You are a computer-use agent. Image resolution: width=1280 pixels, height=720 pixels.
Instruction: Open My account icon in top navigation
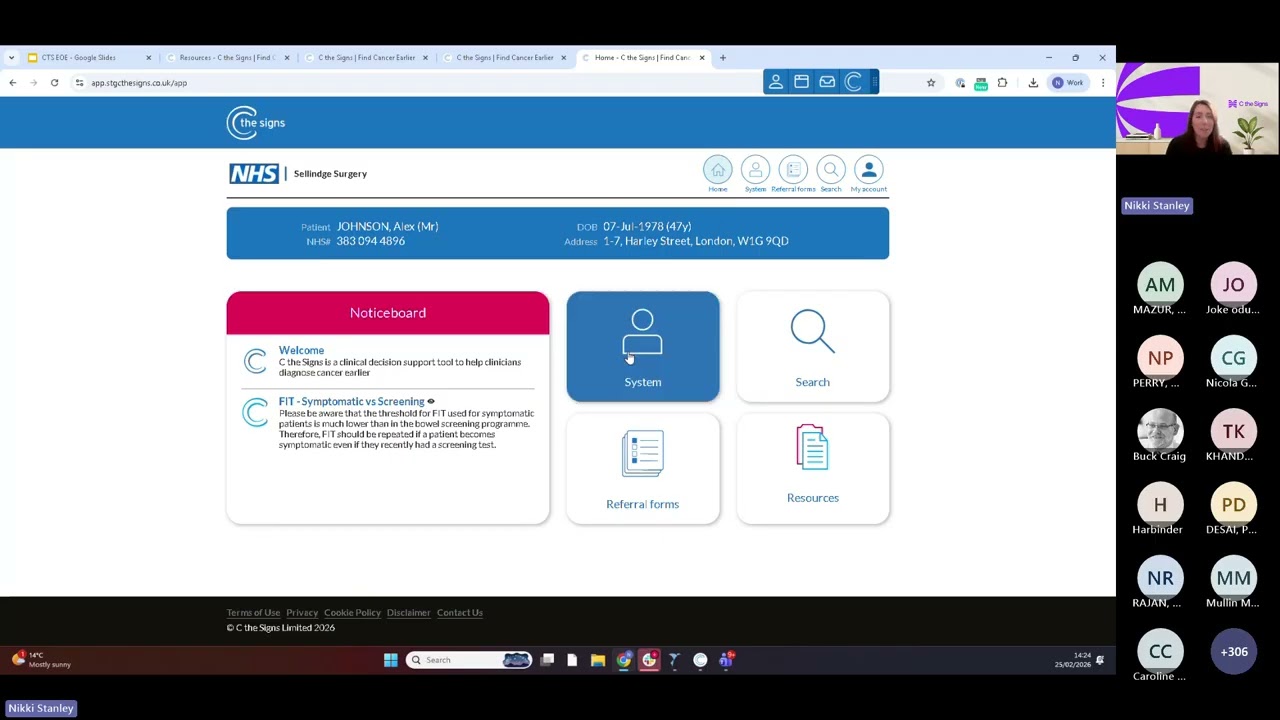pyautogui.click(x=869, y=170)
